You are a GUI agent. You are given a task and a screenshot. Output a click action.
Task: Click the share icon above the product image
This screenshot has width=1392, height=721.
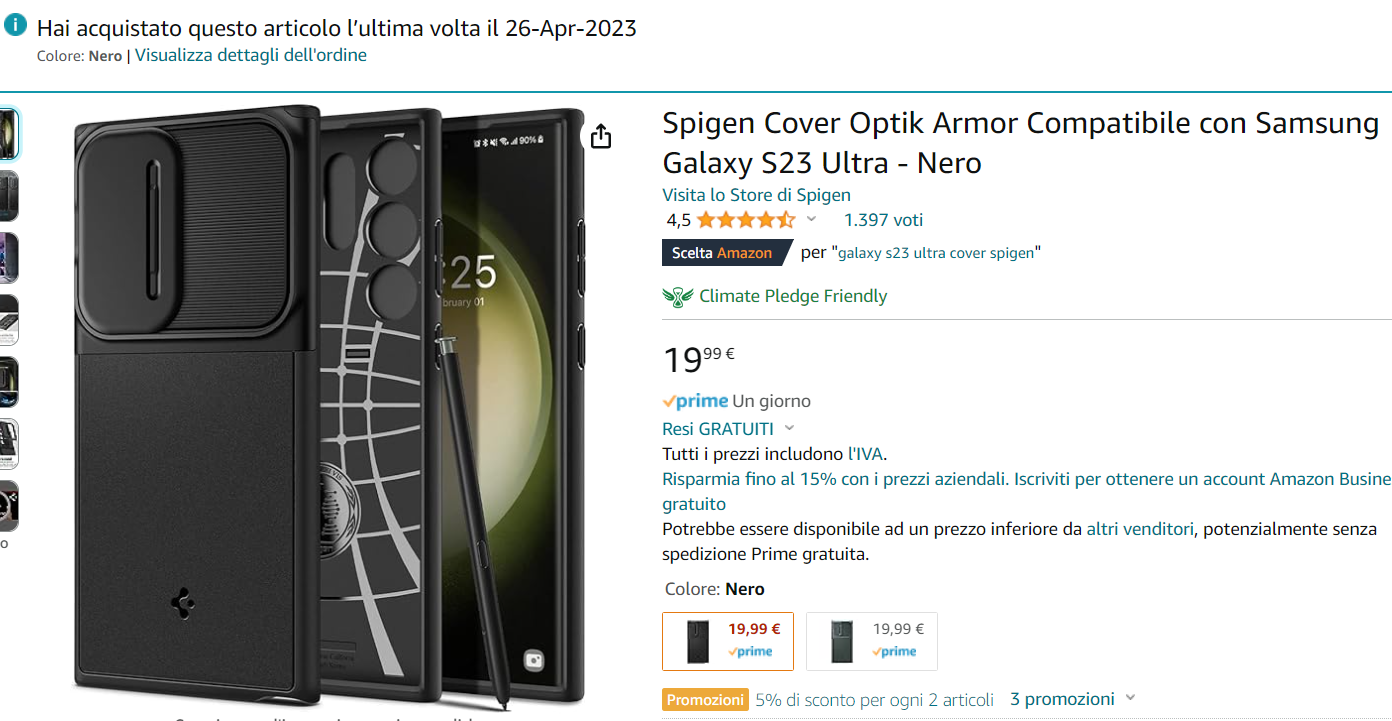point(600,136)
